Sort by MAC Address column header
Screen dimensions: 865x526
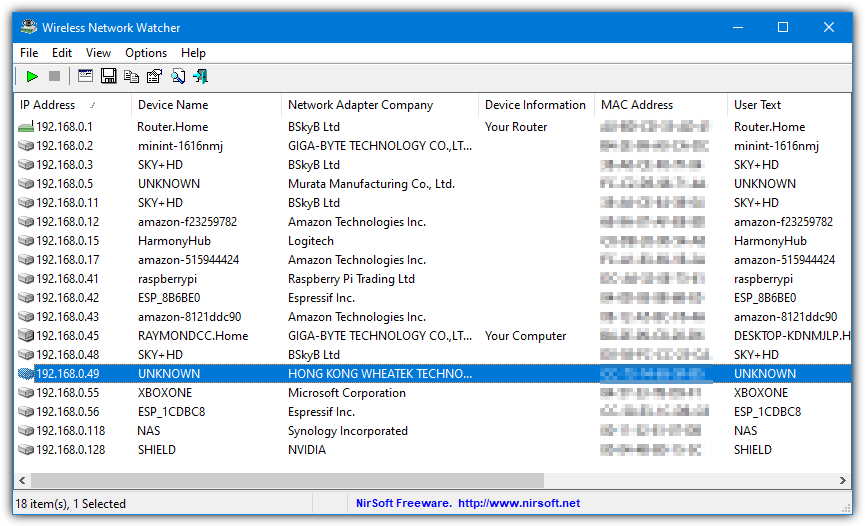point(661,105)
